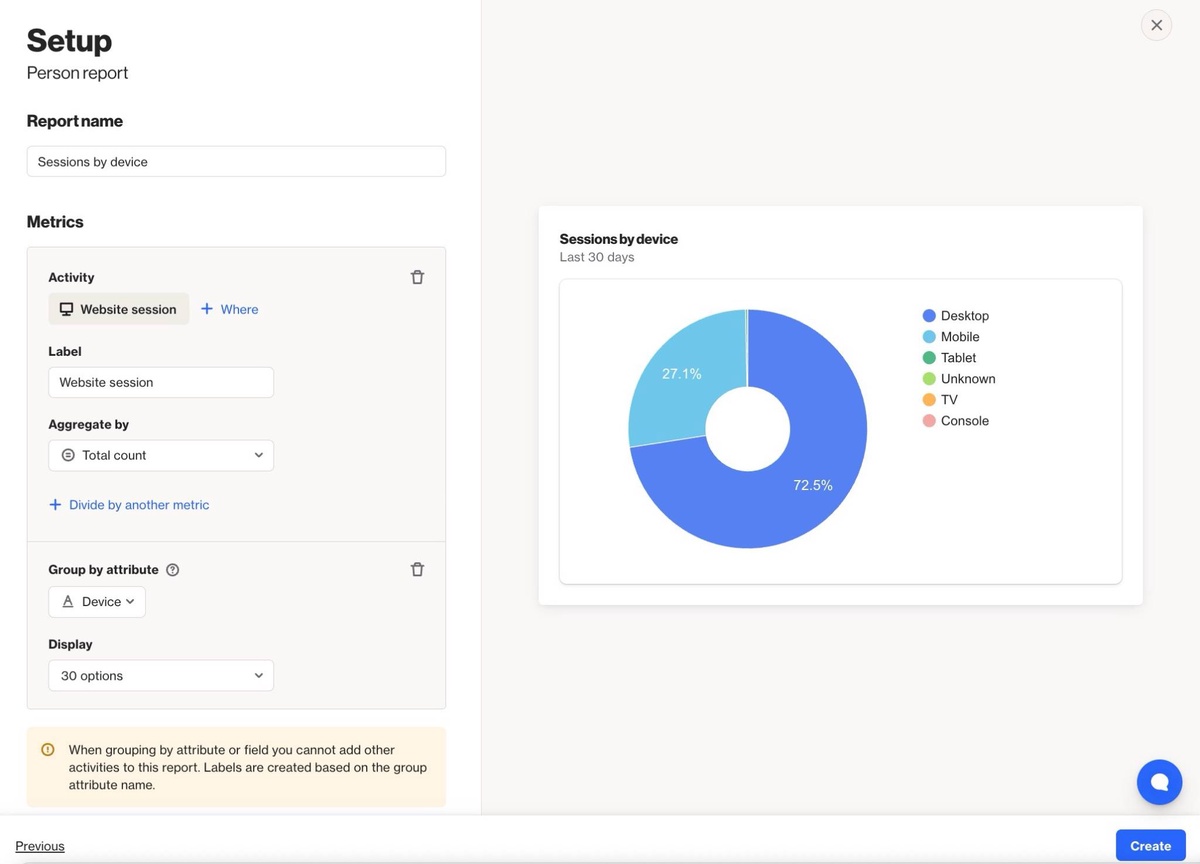The height and width of the screenshot is (864, 1200).
Task: Remove the Group by attribute section via trash icon
Action: [x=417, y=569]
